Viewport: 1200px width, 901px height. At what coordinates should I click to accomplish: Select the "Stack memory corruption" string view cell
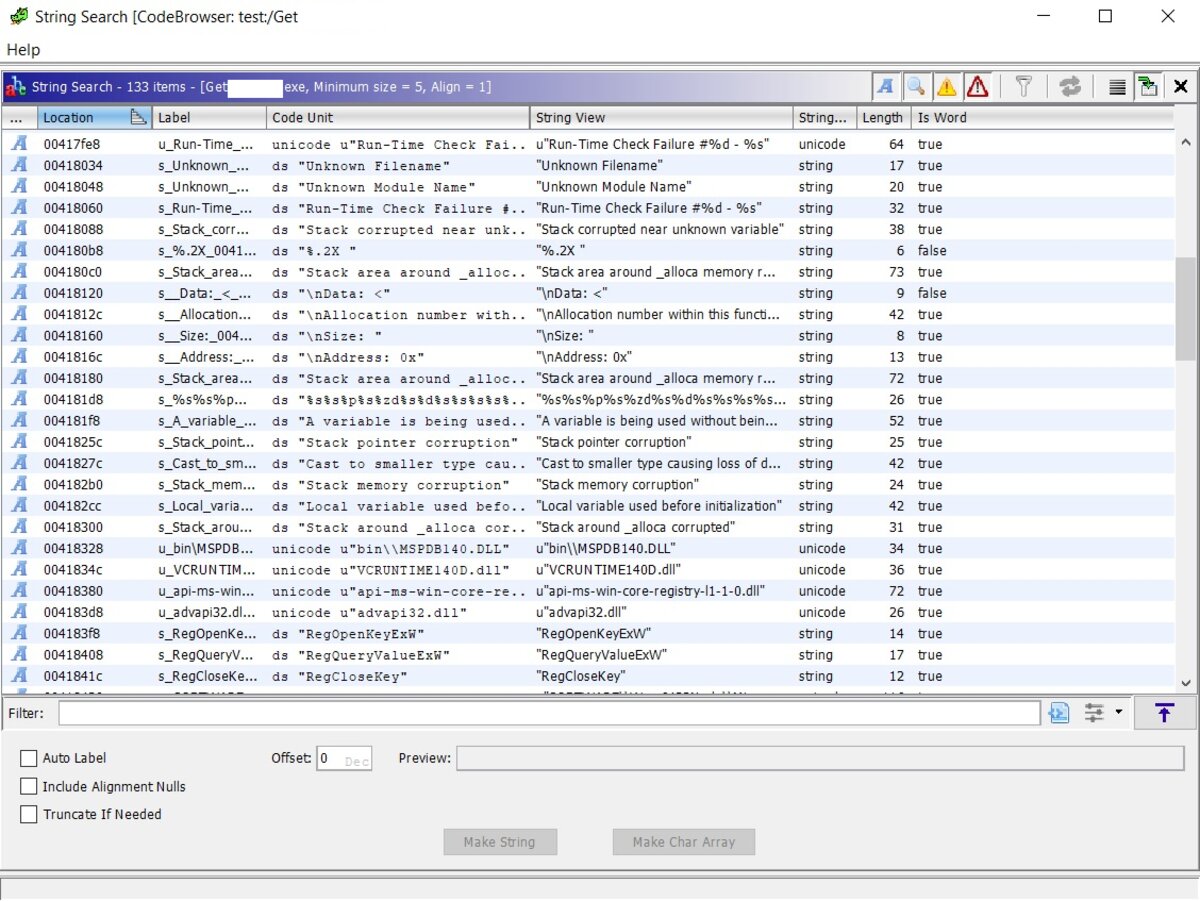pyautogui.click(x=661, y=485)
